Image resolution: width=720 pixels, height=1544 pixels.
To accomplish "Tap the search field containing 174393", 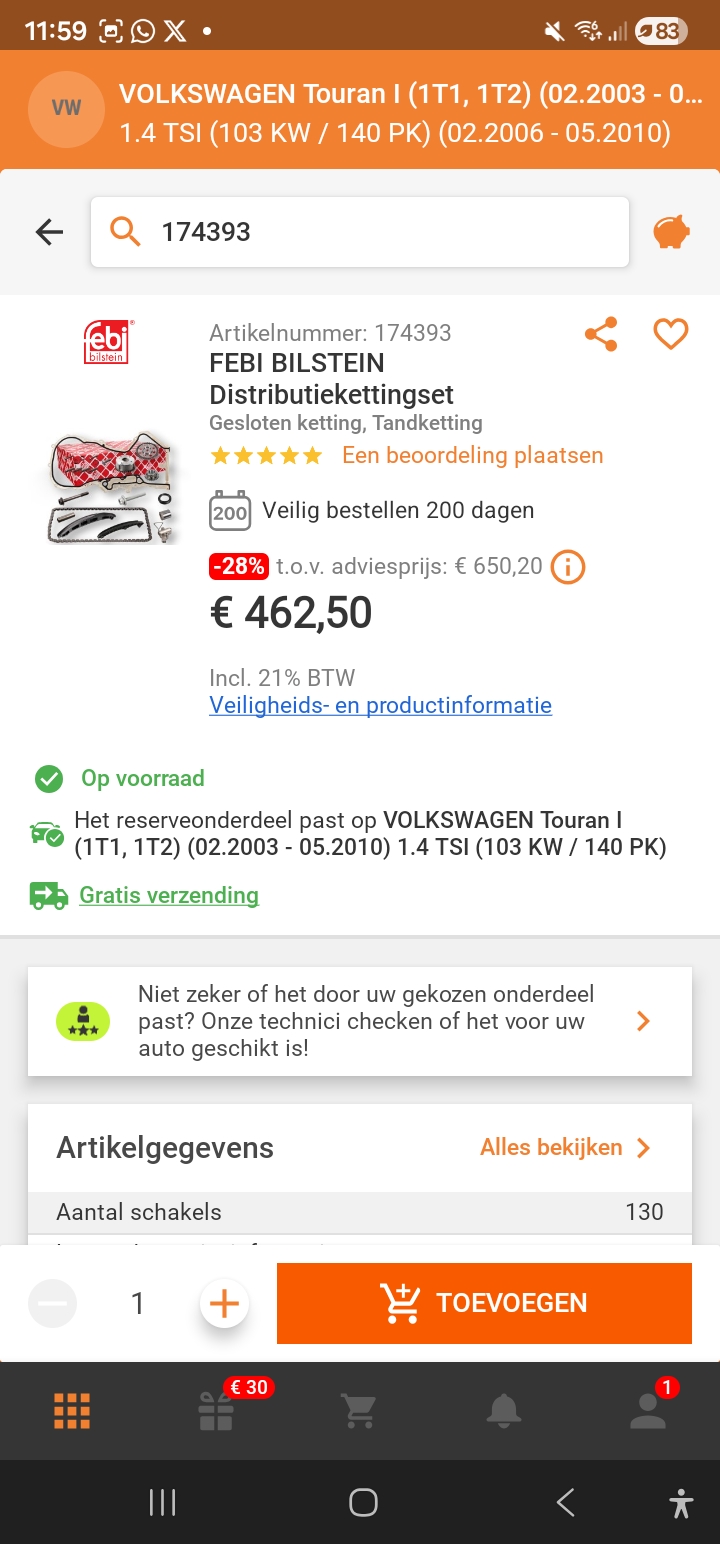I will click(x=360, y=232).
